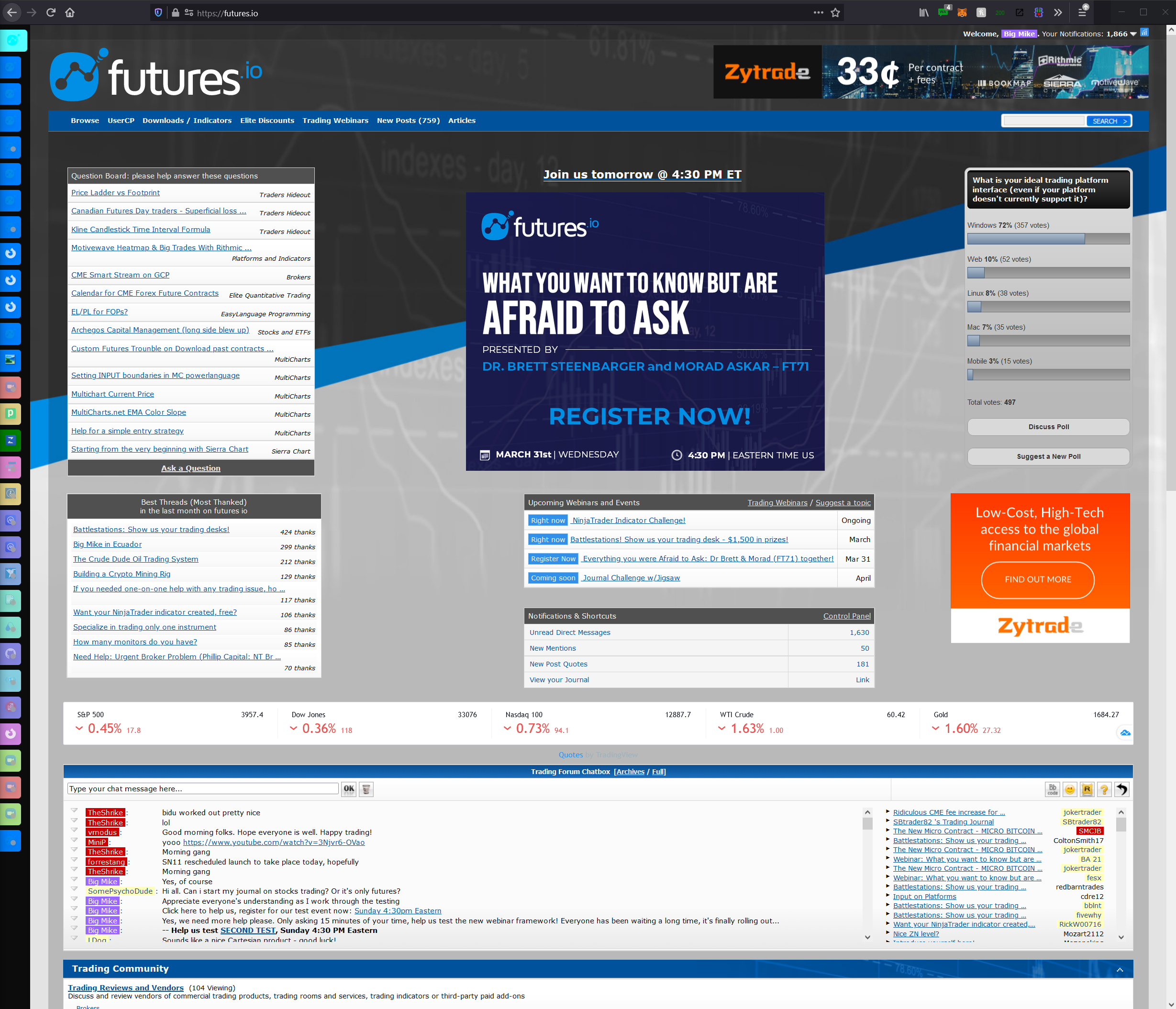Open the external-link extension icon
Viewport: 1176px width, 1009px height.
(1020, 12)
